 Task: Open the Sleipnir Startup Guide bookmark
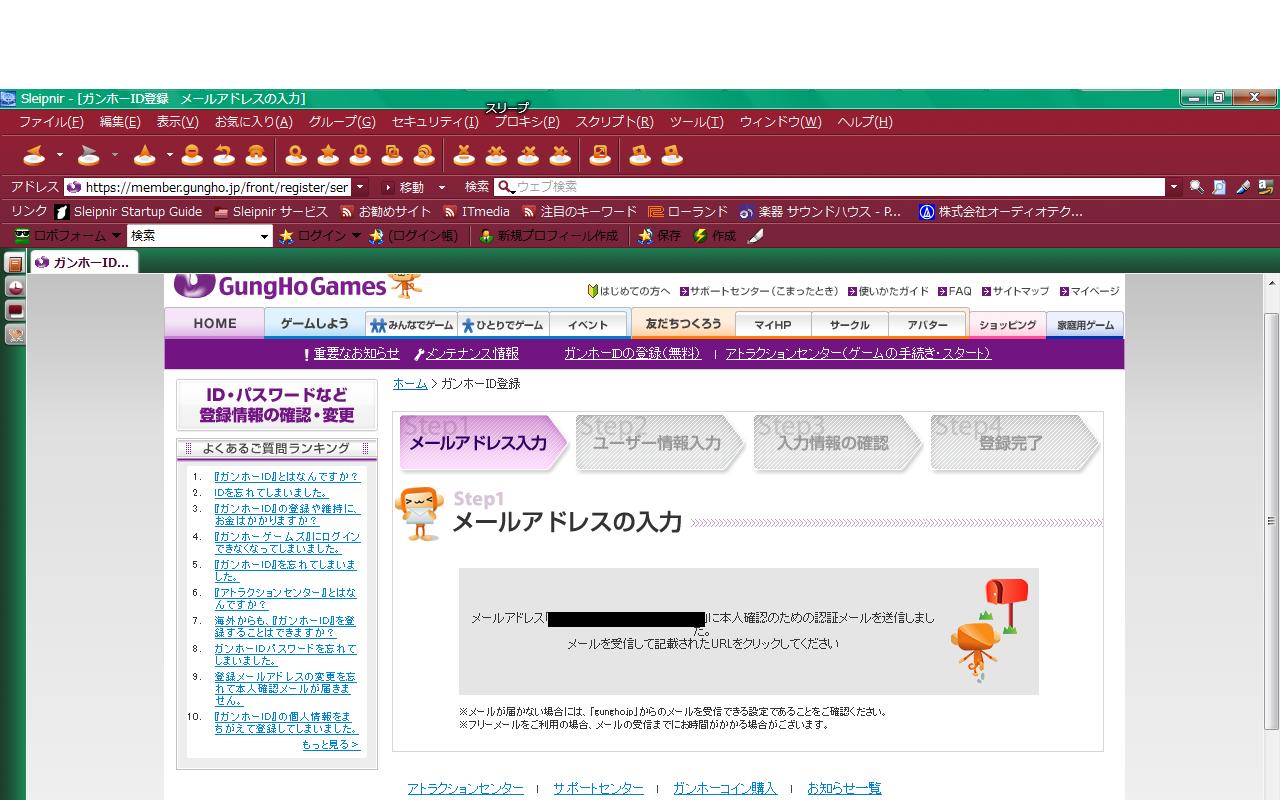click(128, 212)
